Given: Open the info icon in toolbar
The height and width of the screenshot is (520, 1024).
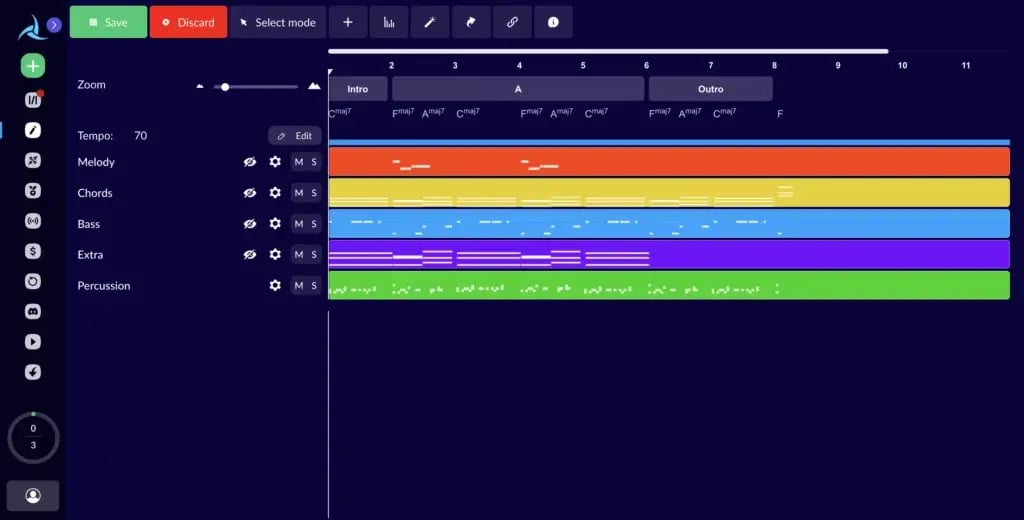Looking at the screenshot, I should tap(553, 22).
